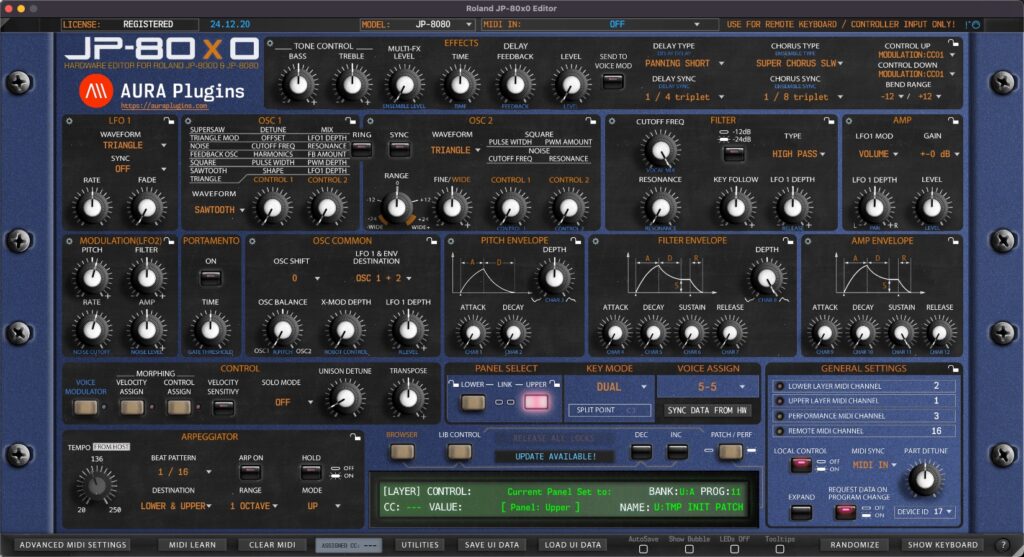Toggle the OSC 2 panel lock
This screenshot has height=557, width=1024.
tap(590, 121)
